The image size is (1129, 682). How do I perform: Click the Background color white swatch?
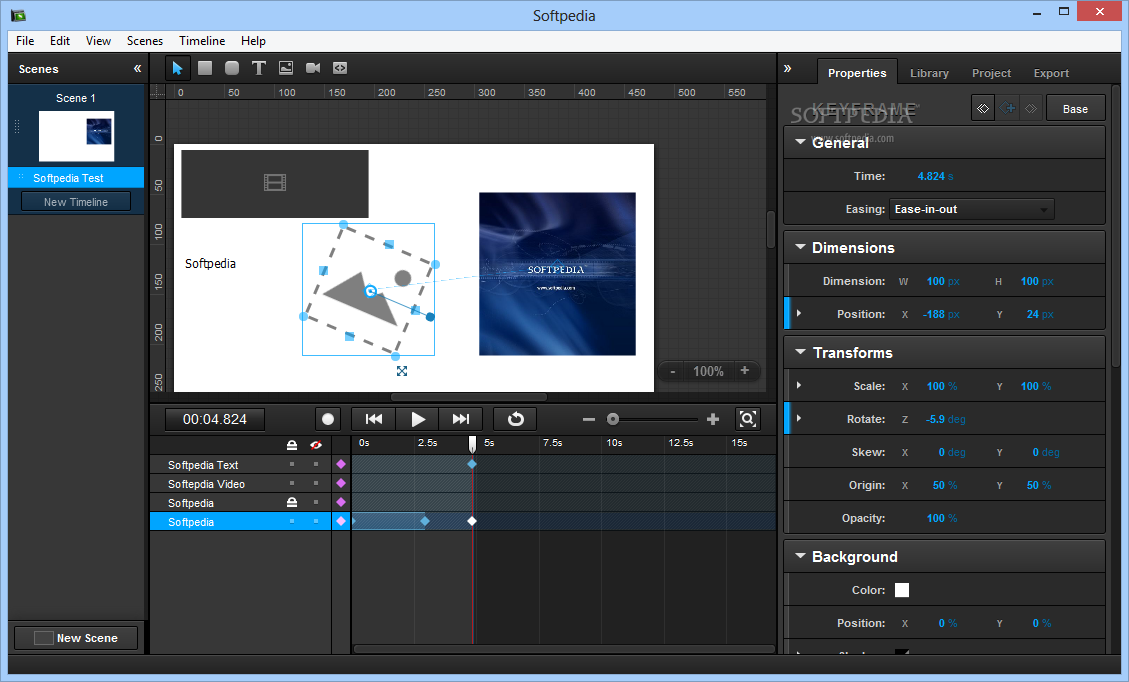tap(901, 590)
